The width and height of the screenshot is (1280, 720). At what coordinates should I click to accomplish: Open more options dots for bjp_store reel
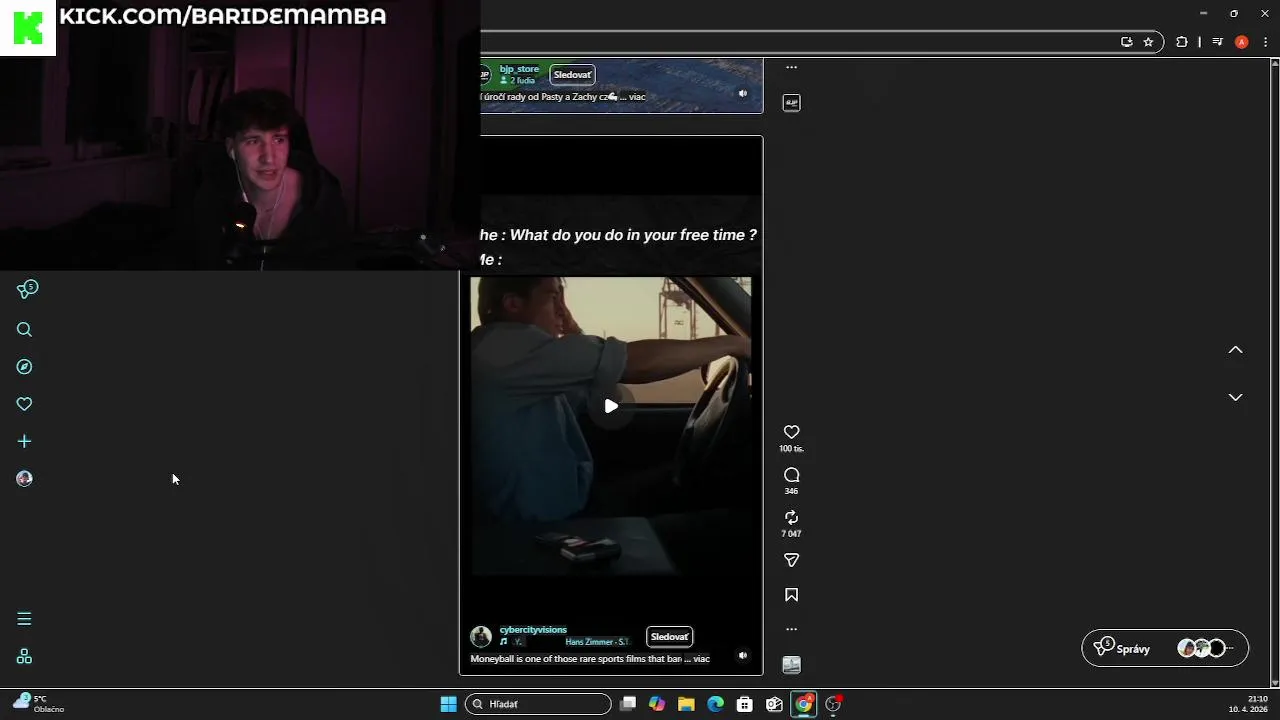pos(791,67)
